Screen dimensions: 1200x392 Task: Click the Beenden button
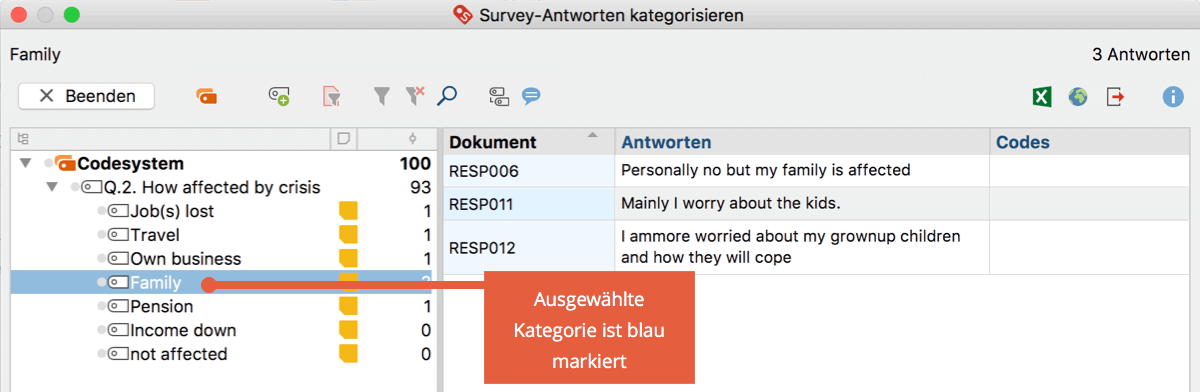coord(87,96)
